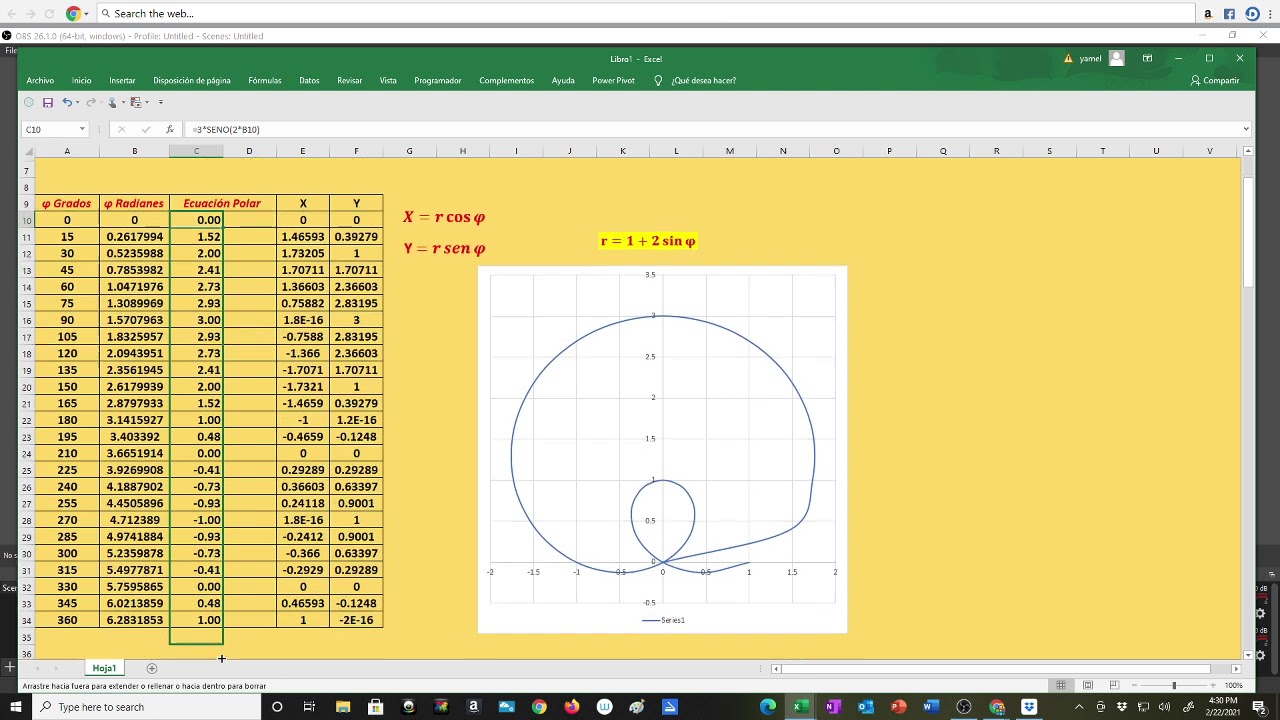Image resolution: width=1280 pixels, height=720 pixels.
Task: Switch to Page Break Preview in status bar
Action: (1114, 685)
